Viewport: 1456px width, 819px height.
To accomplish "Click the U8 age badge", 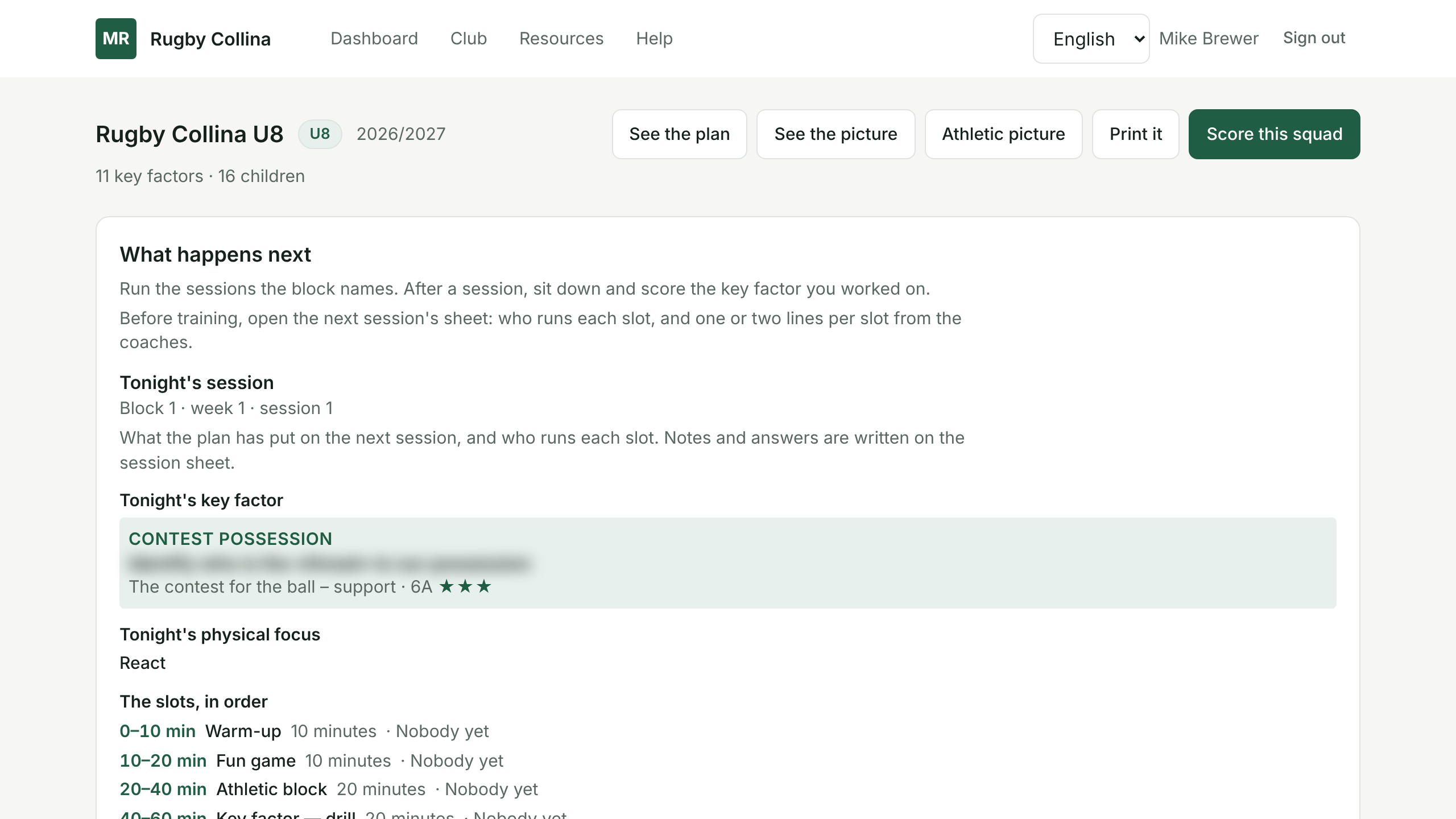I will tap(320, 134).
